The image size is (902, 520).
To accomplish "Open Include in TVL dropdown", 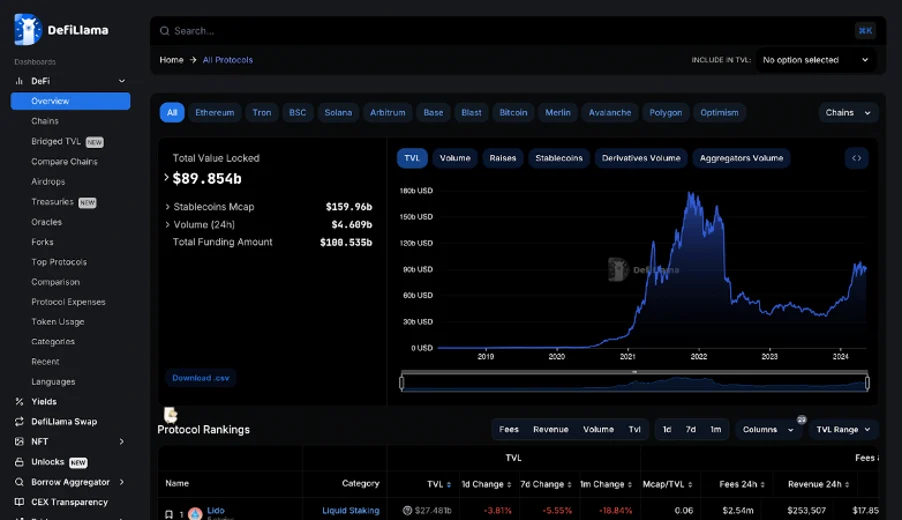I will 816,60.
